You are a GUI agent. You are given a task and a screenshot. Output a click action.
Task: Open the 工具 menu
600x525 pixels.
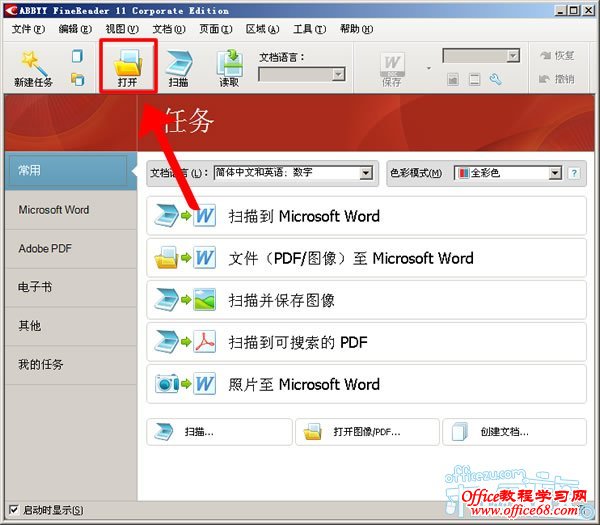pos(310,29)
